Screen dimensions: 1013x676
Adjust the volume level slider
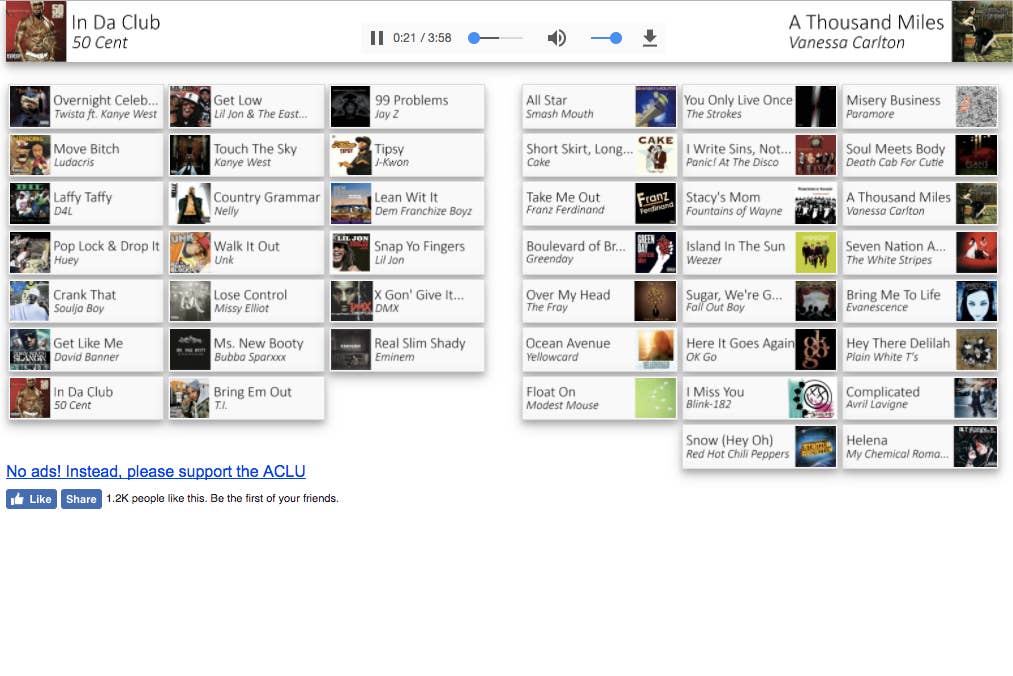[606, 38]
